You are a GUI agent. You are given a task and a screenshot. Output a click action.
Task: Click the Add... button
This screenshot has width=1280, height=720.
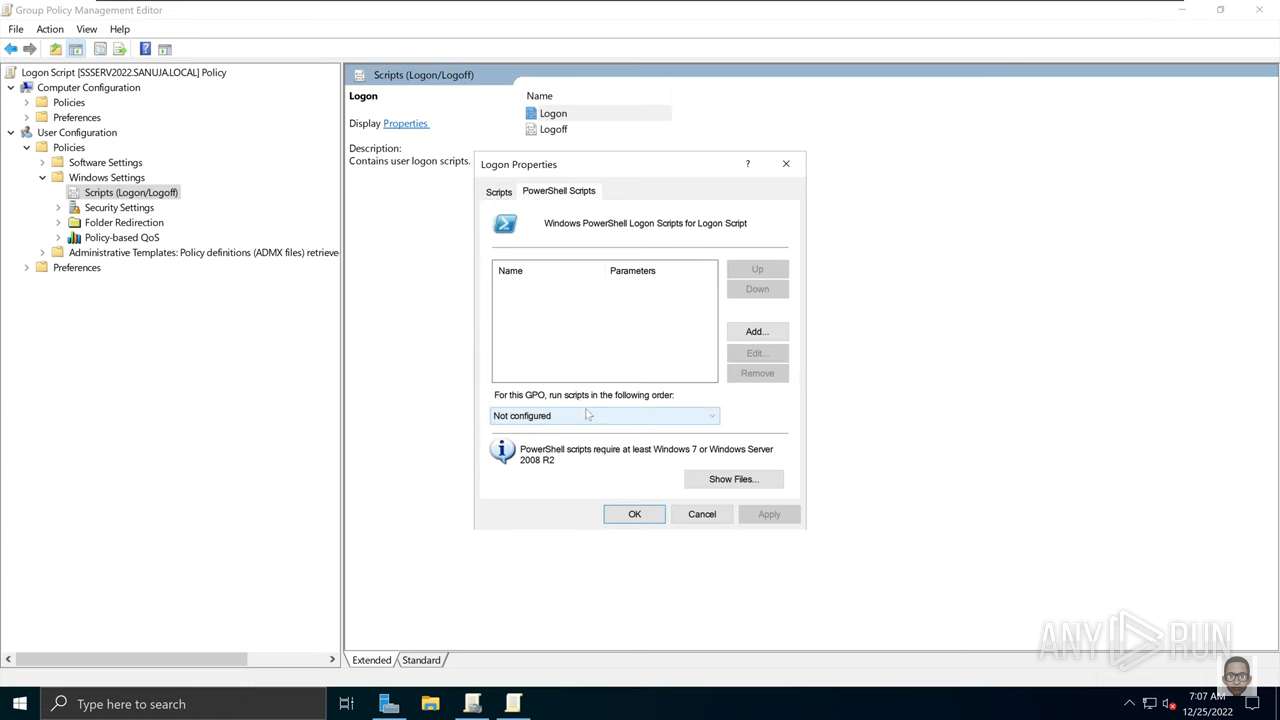[757, 331]
